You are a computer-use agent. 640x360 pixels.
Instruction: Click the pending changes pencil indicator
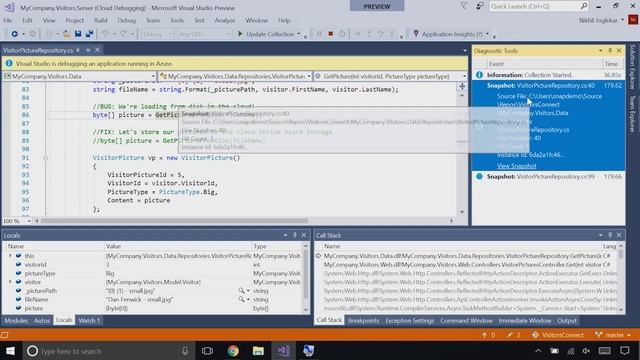coord(513,335)
